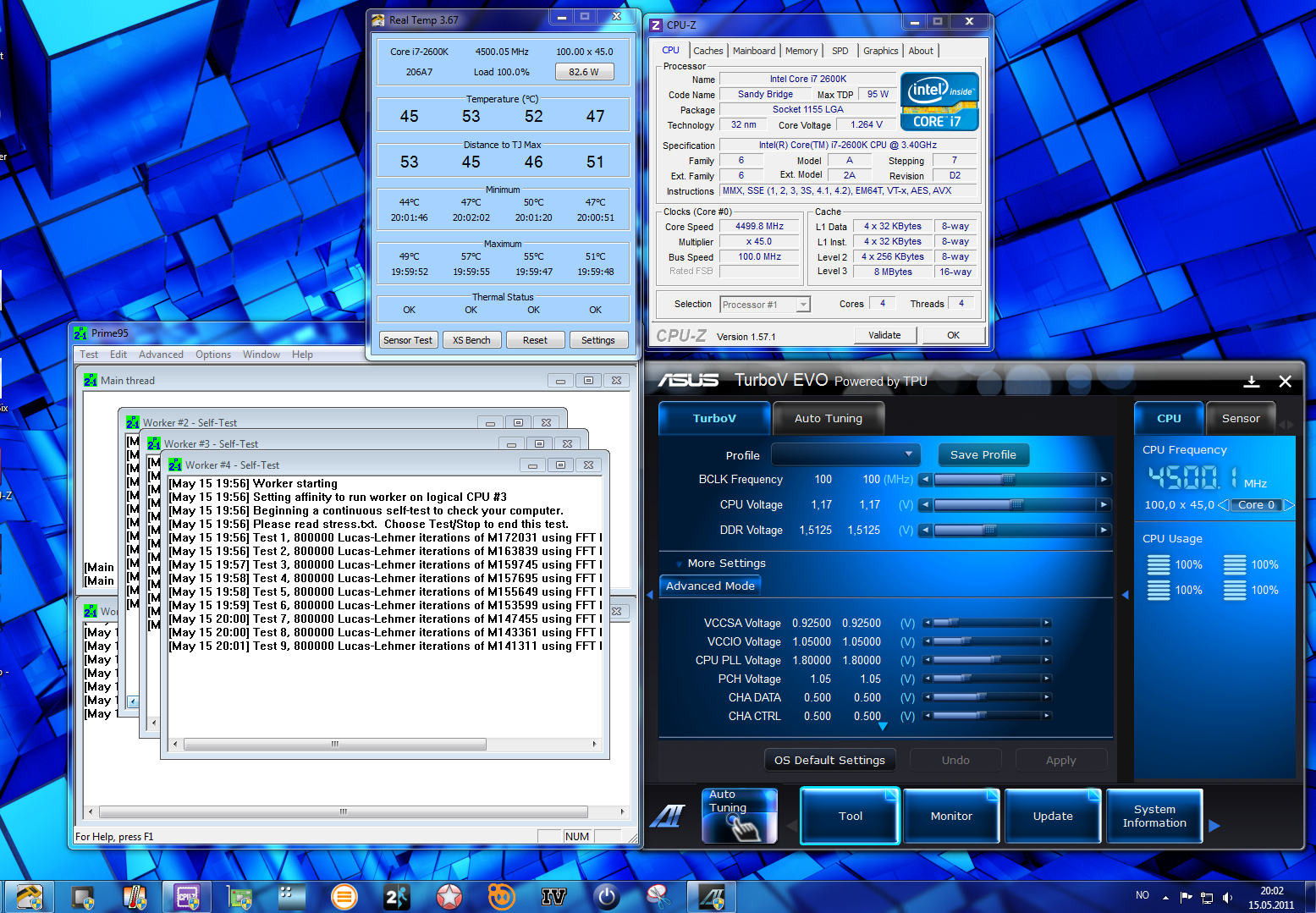This screenshot has width=1316, height=913.
Task: Open Settings in Real Temp
Action: 598,340
